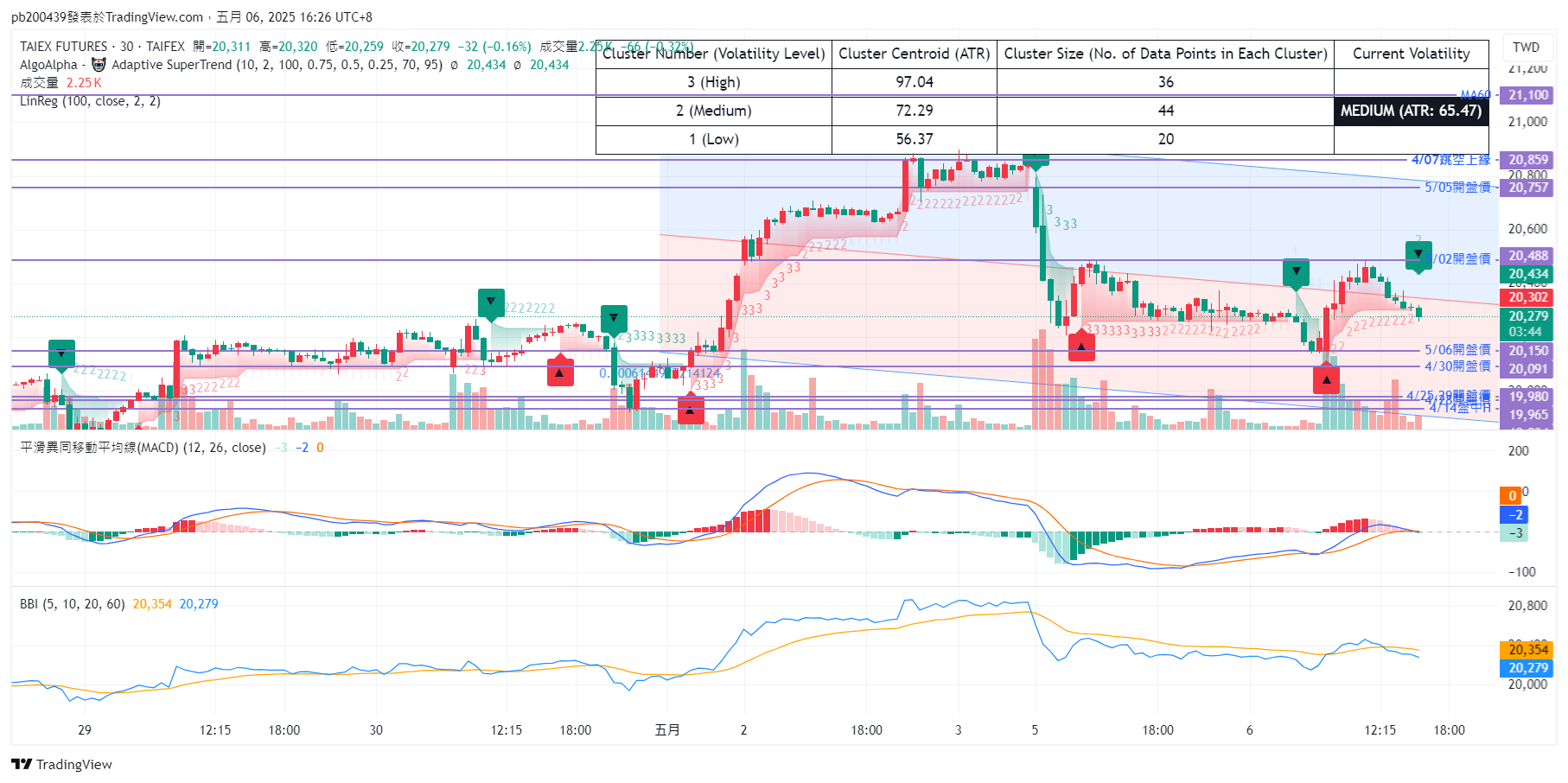Click the TradingView logo at the bottom
This screenshot has height=783, width=1568.
pos(61,765)
